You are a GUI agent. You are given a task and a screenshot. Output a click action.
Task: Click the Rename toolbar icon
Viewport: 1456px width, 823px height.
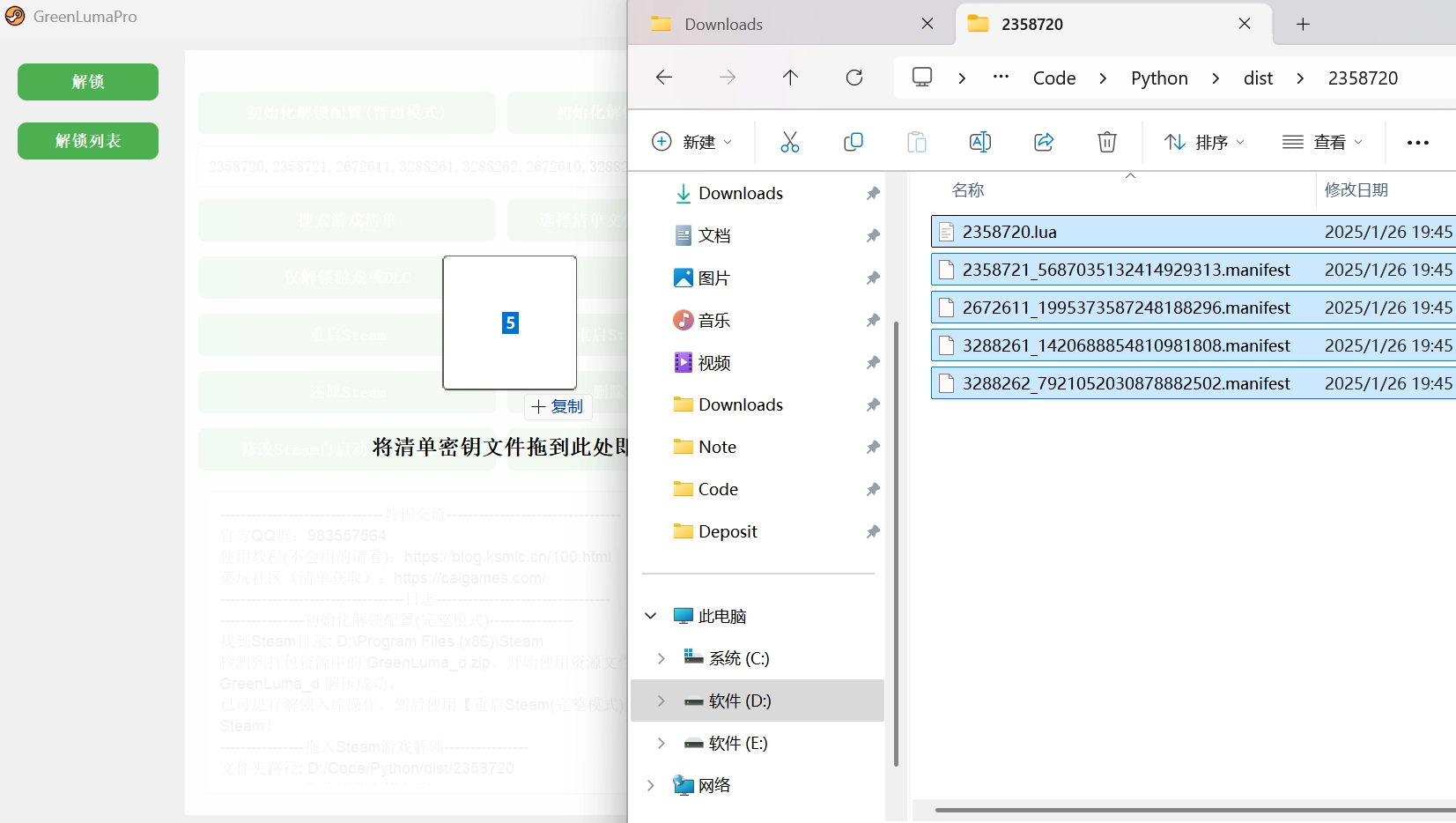pyautogui.click(x=980, y=142)
